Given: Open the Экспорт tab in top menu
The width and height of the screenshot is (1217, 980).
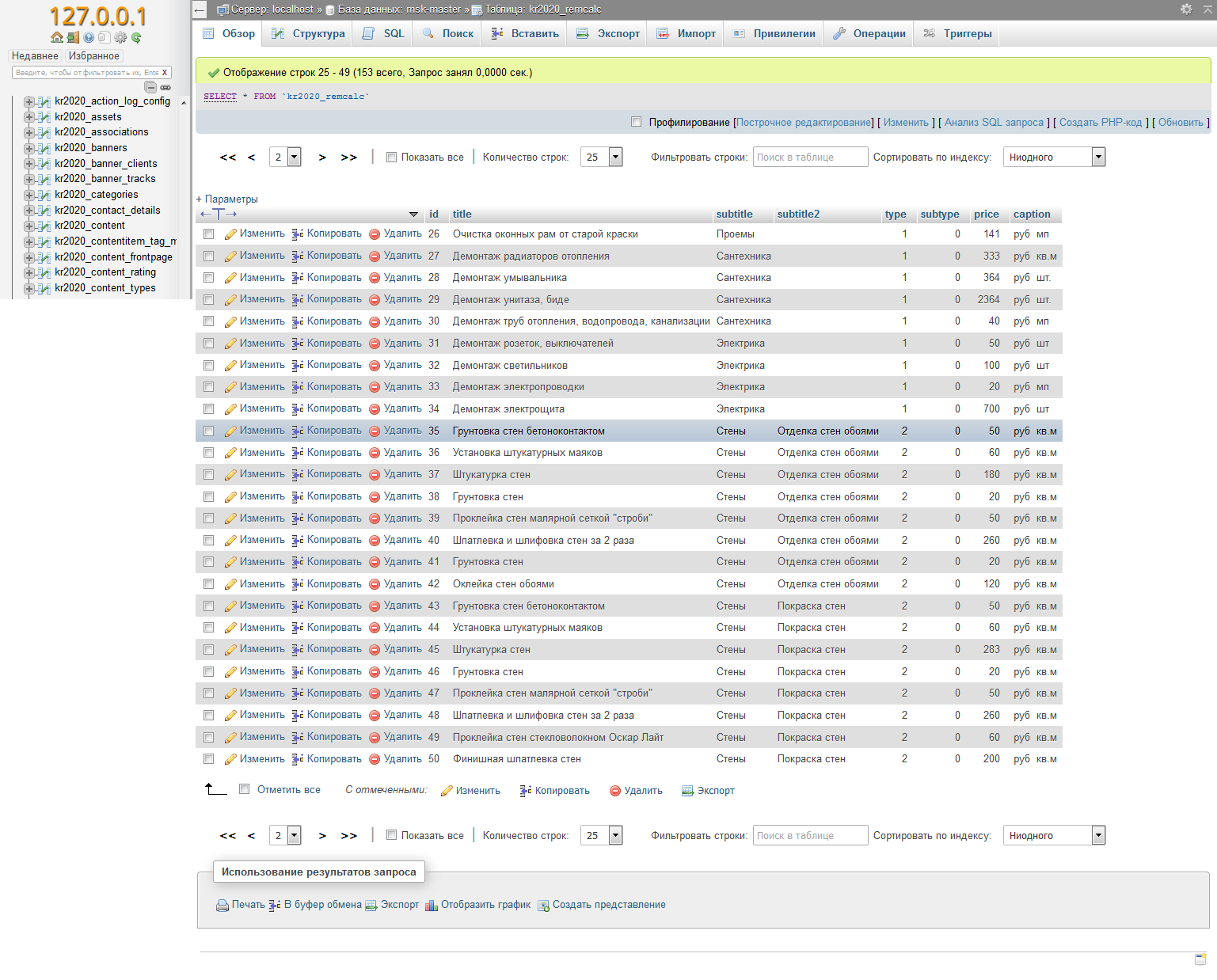Looking at the screenshot, I should point(608,33).
